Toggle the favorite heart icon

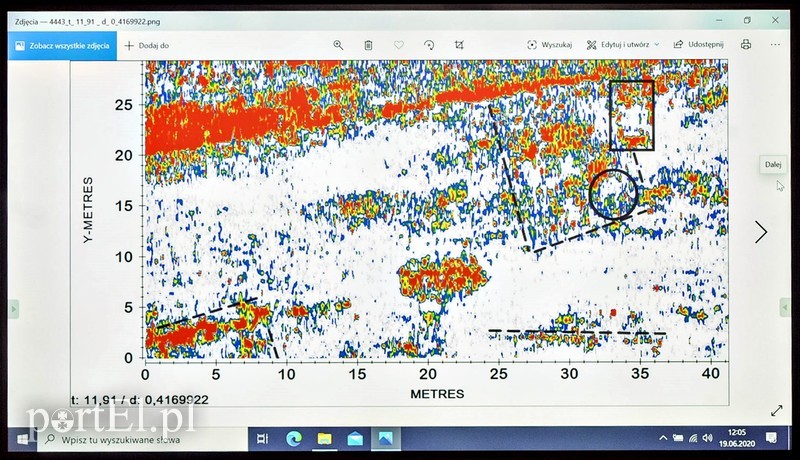pyautogui.click(x=398, y=45)
